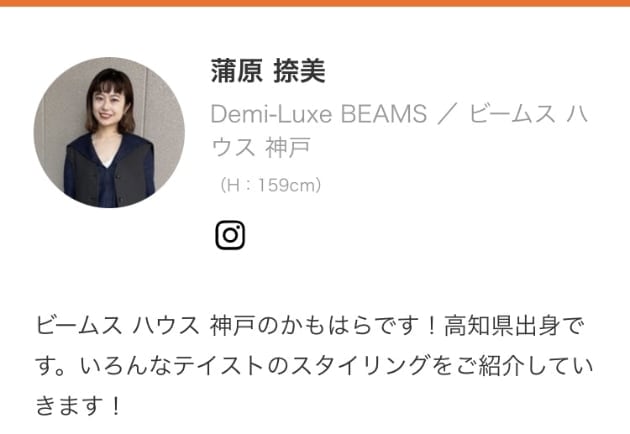Image resolution: width=630 pixels, height=434 pixels.
Task: Click the dark vest in the profile picture
Action: (108, 173)
